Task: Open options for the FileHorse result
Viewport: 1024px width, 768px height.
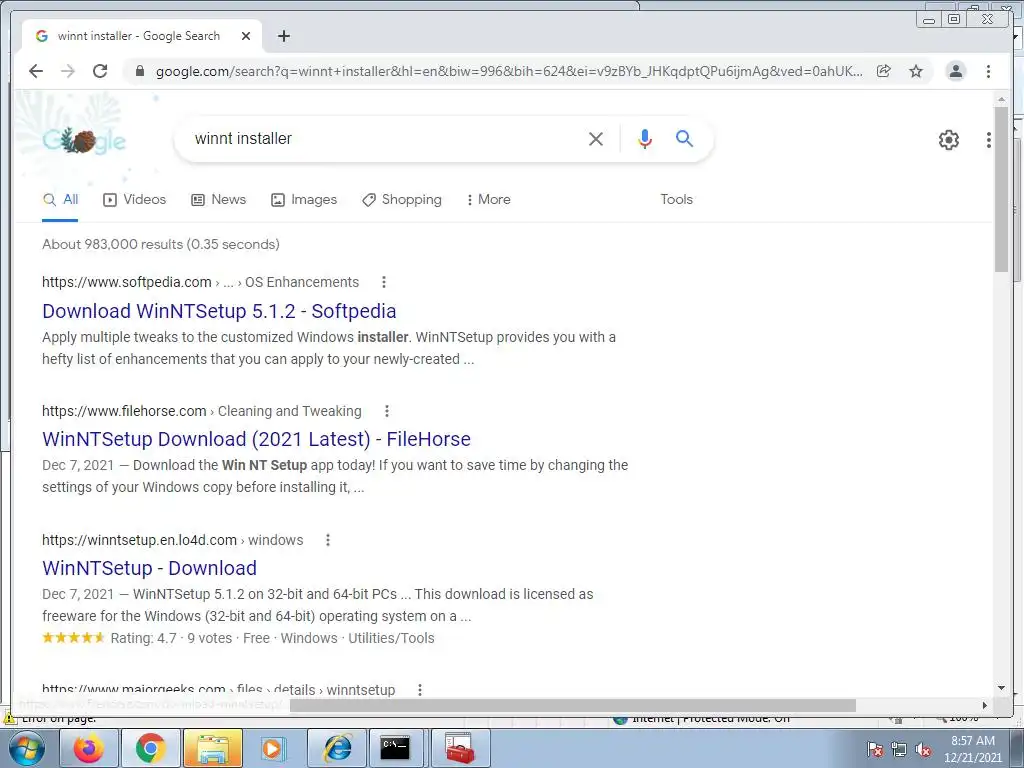Action: [387, 411]
